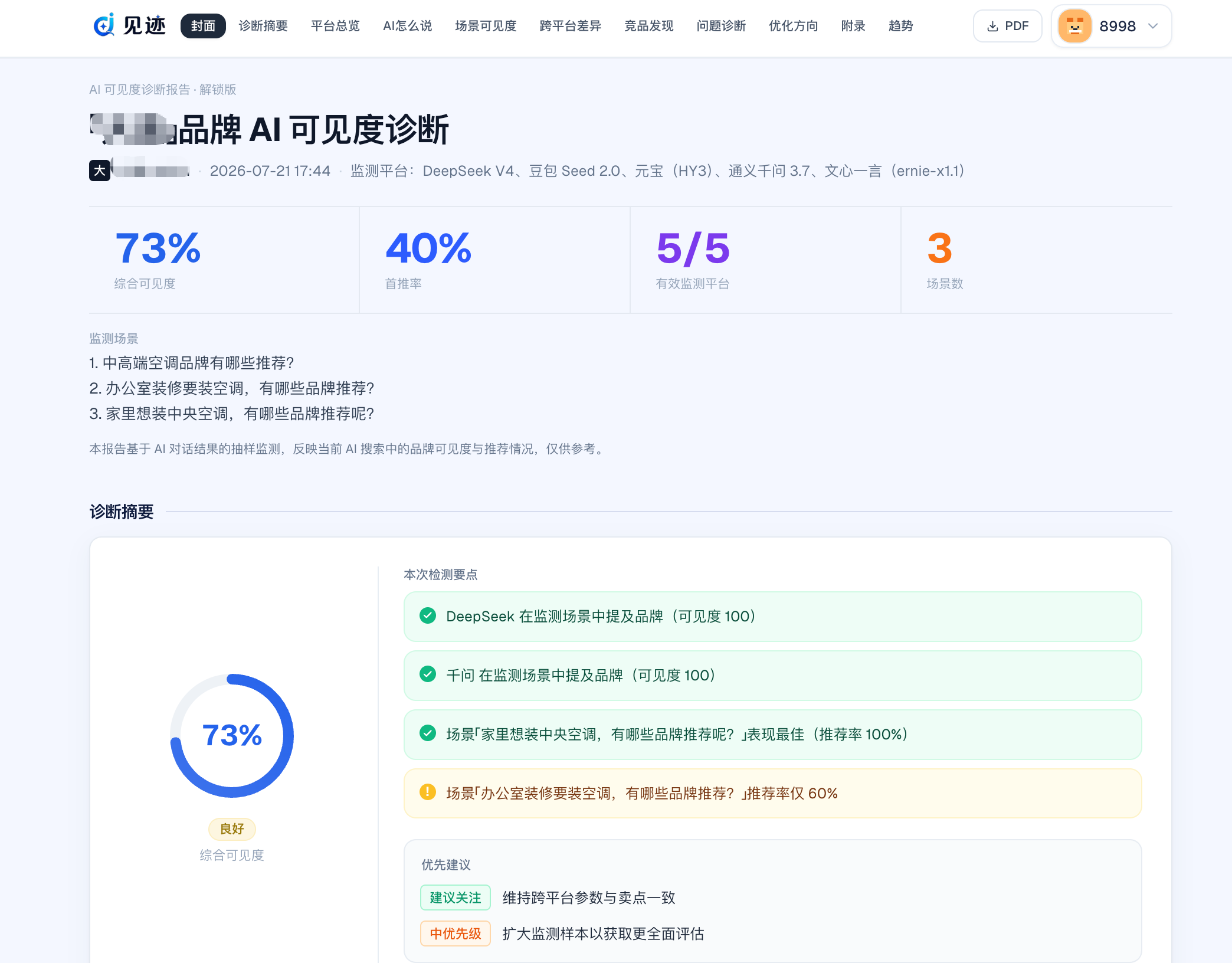
Task: Open the 竞品发现 tab
Action: 649,26
